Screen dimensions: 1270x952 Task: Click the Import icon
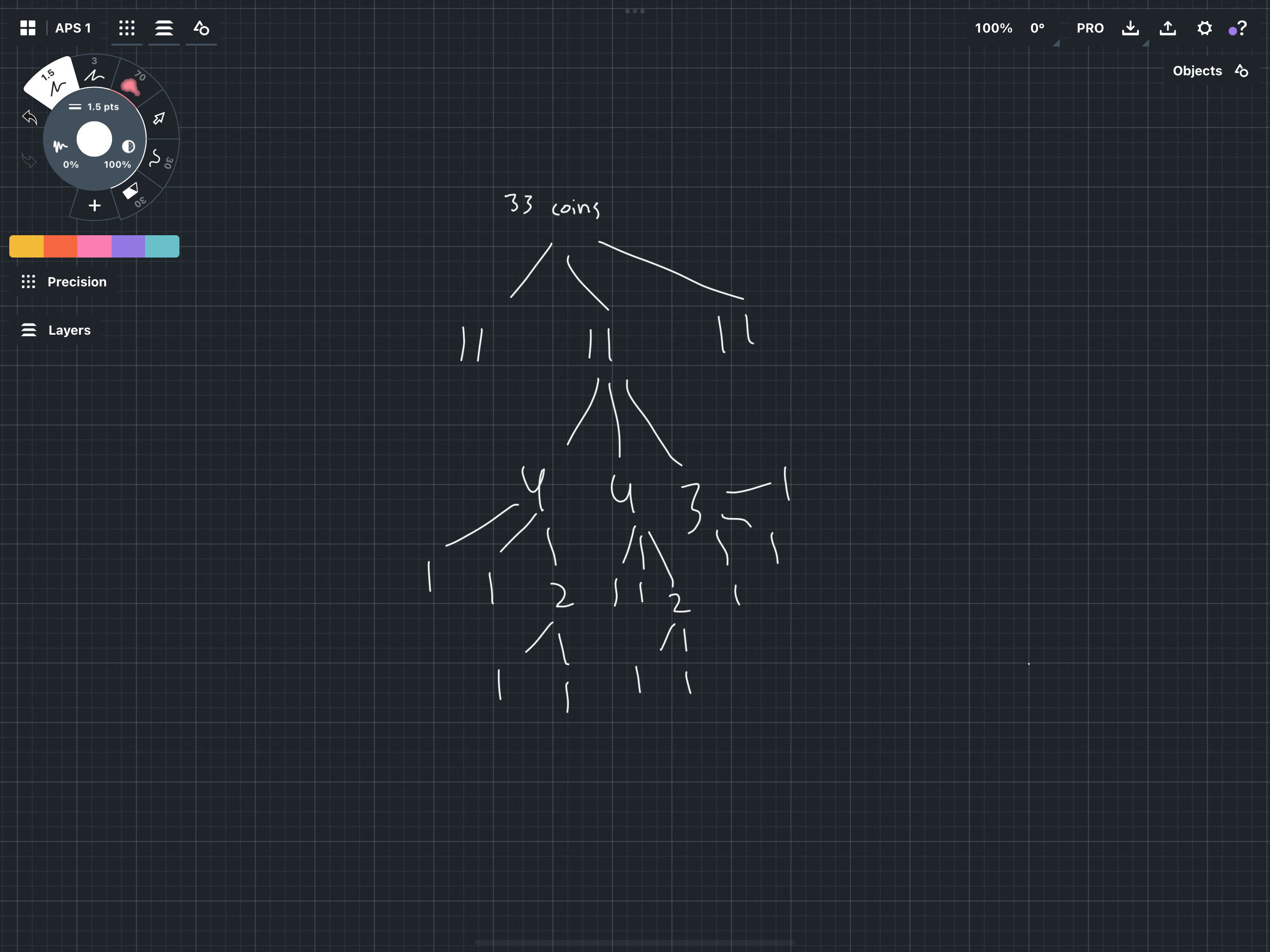1131,28
